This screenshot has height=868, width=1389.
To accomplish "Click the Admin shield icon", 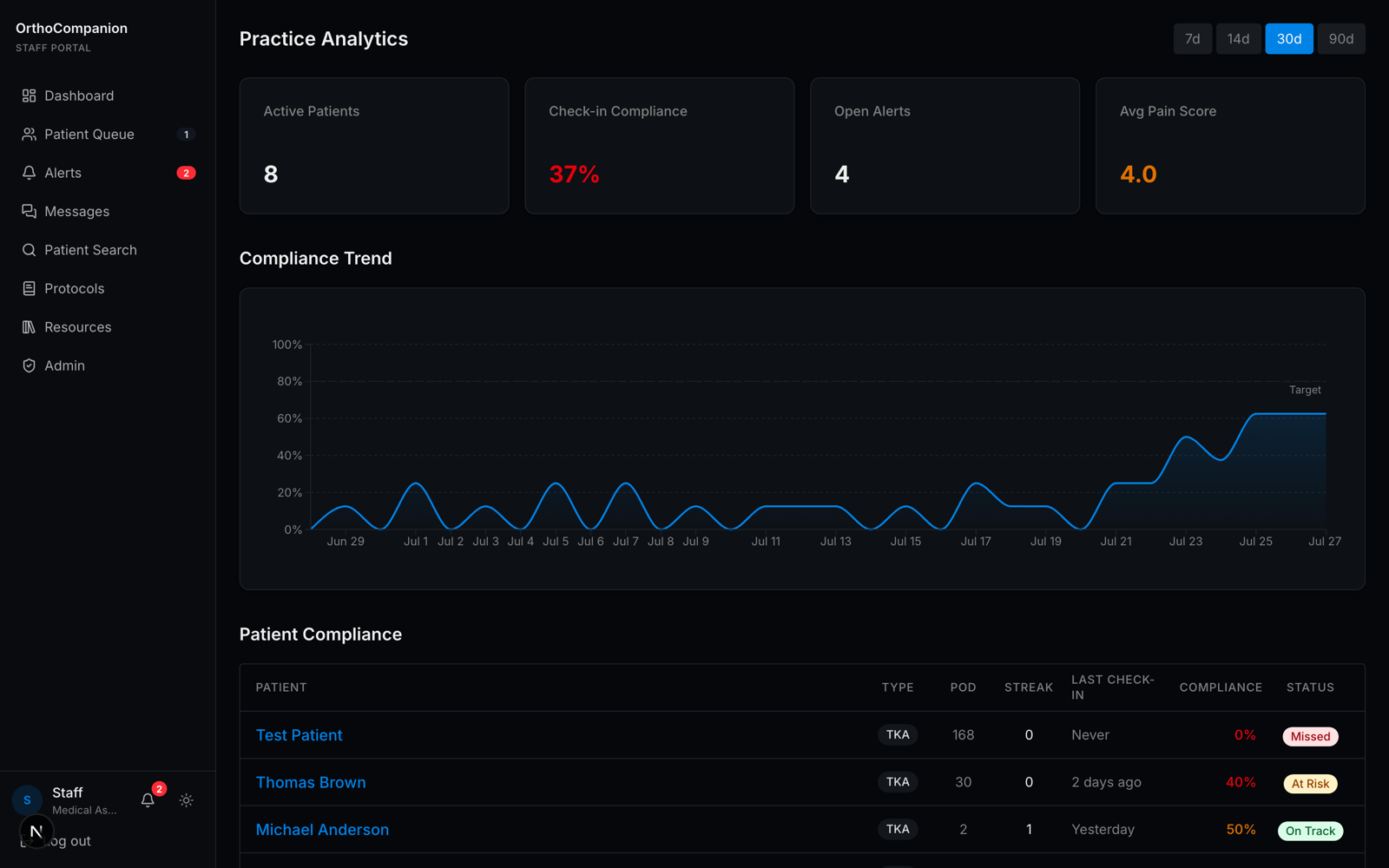I will 29,365.
